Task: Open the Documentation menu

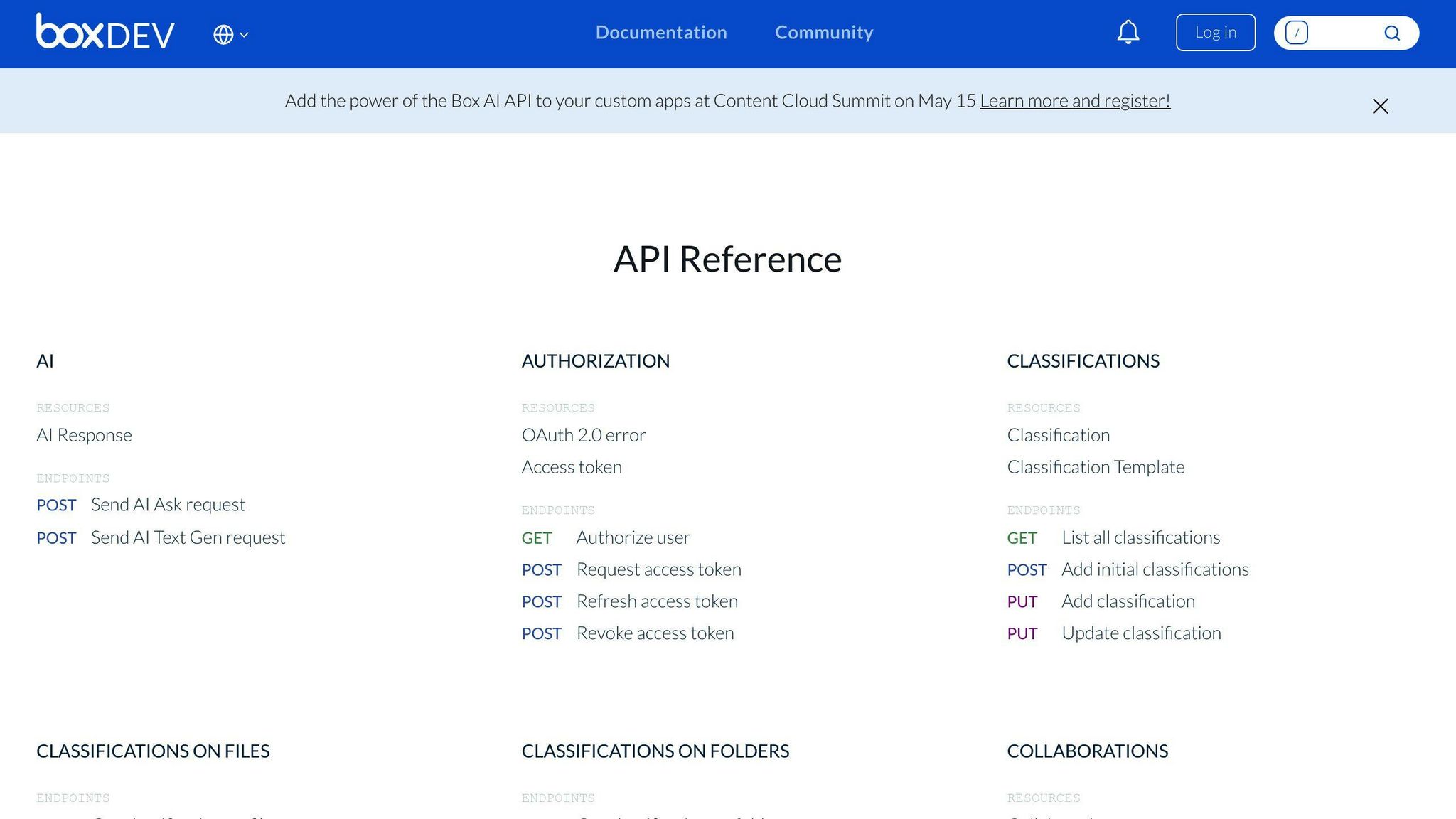Action: 661,32
